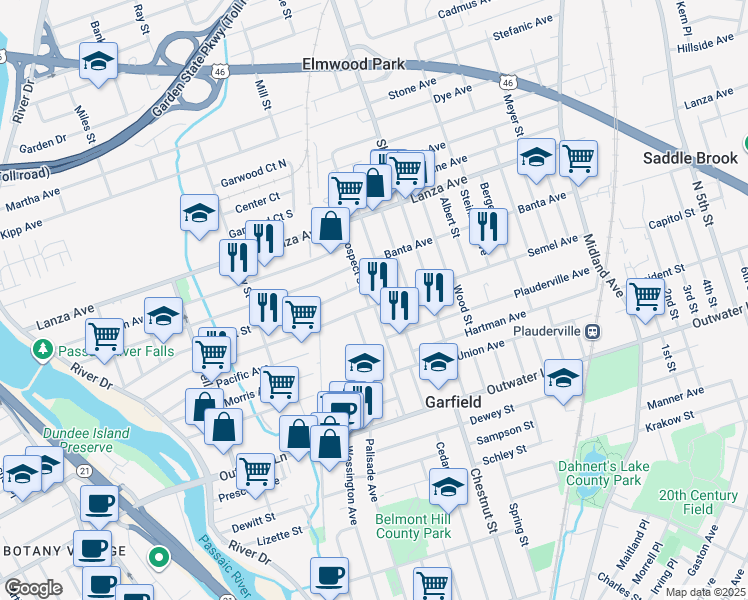Image resolution: width=748 pixels, height=600 pixels.
Task: Select the restaurant marker near Wood St
Action: [434, 290]
